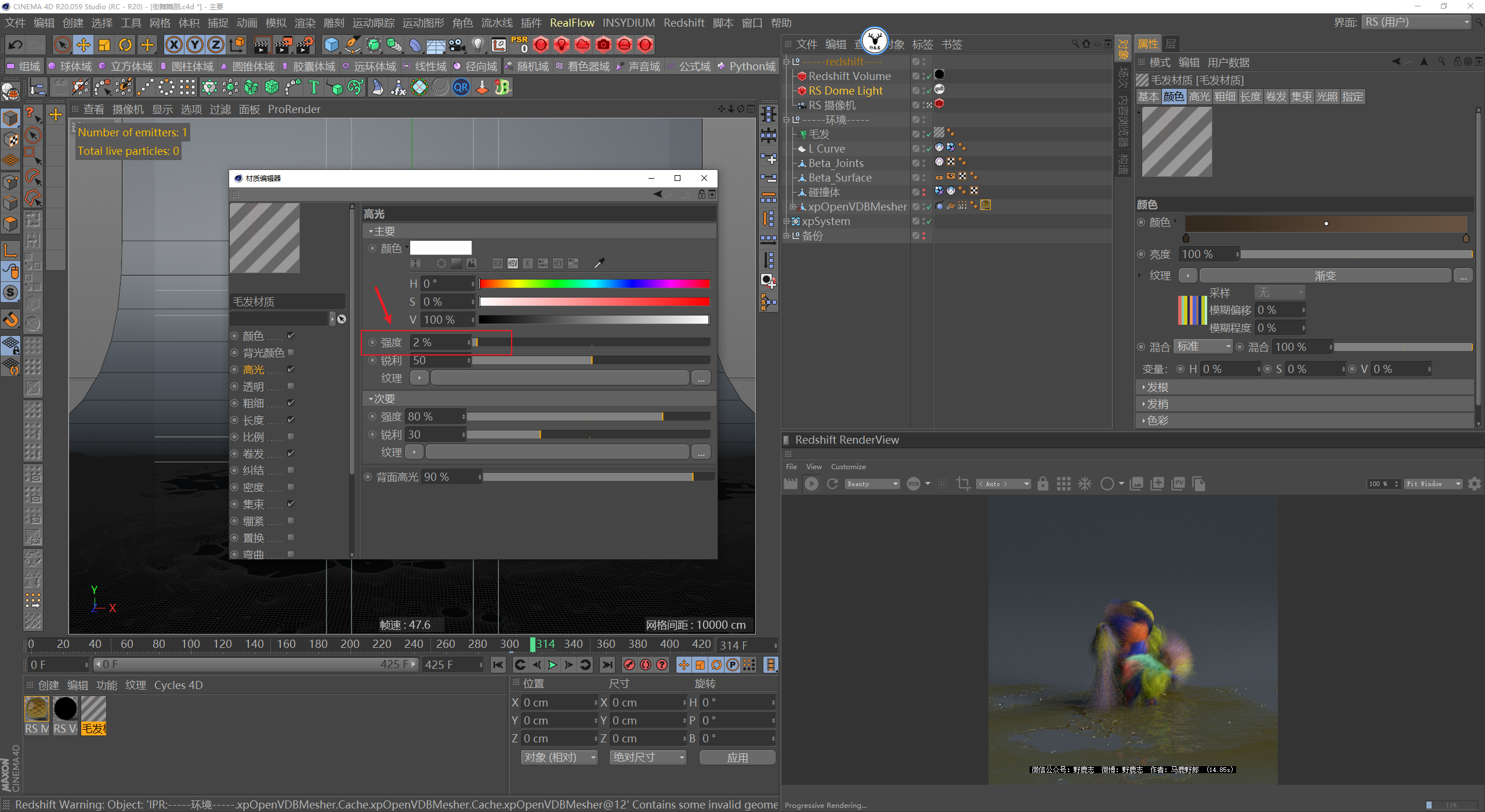Expand the xpOpenVDBMesher tree item

point(792,206)
